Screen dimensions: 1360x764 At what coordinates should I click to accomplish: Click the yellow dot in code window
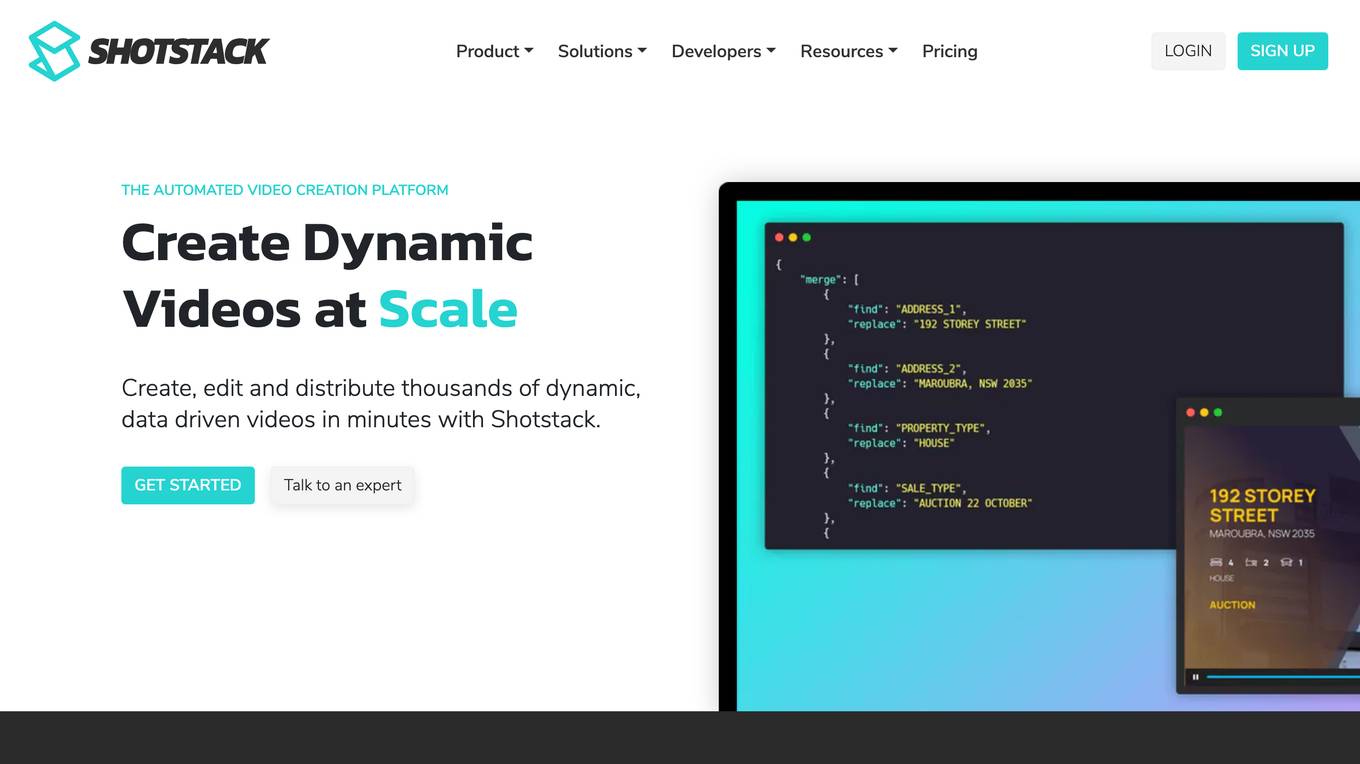click(793, 237)
